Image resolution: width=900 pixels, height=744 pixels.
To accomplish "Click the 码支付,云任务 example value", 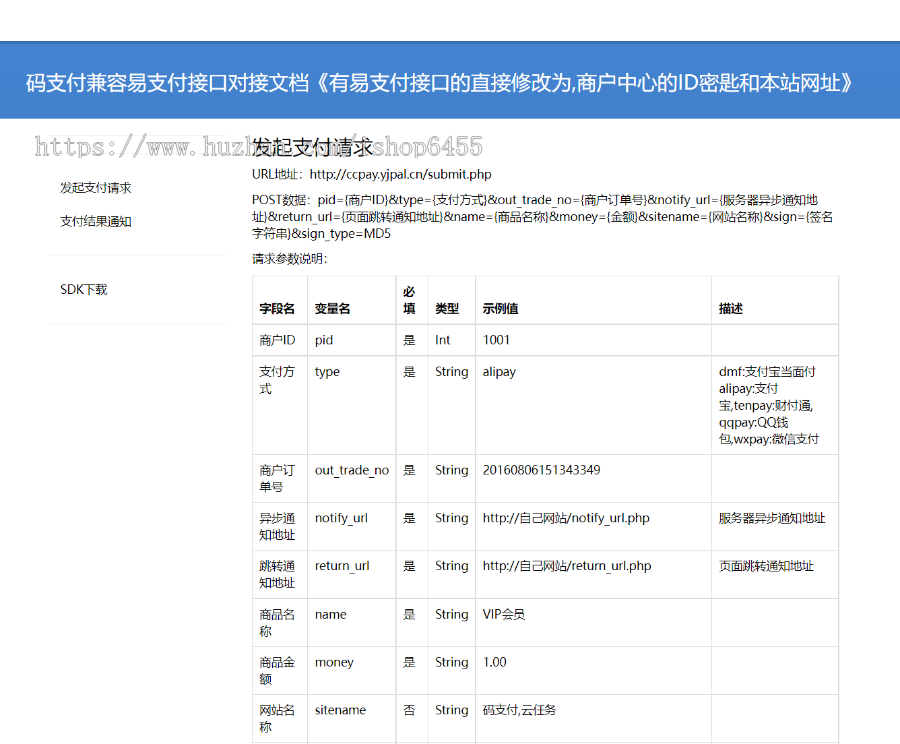I will coord(519,711).
